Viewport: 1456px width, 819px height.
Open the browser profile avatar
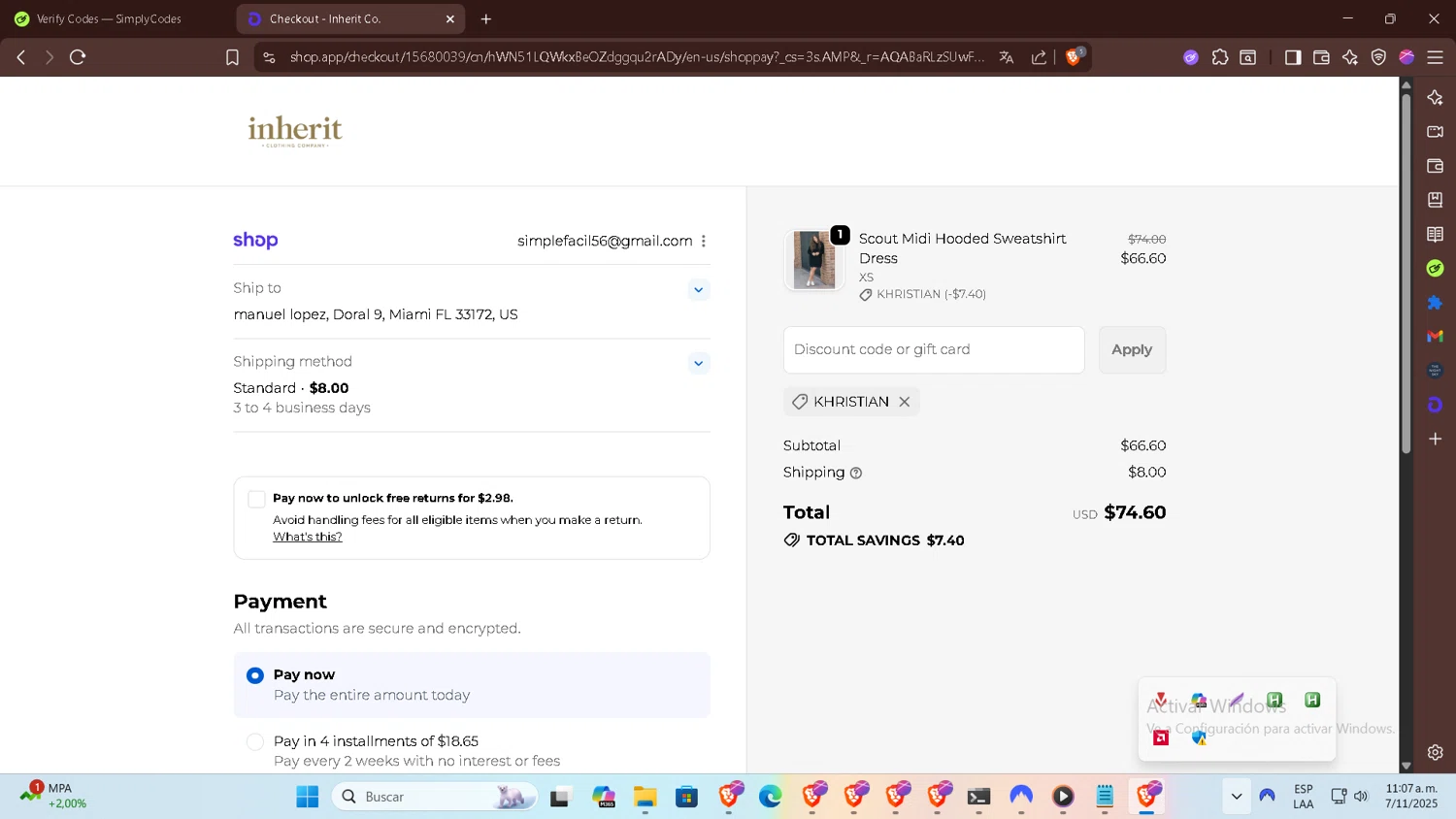tap(1406, 57)
